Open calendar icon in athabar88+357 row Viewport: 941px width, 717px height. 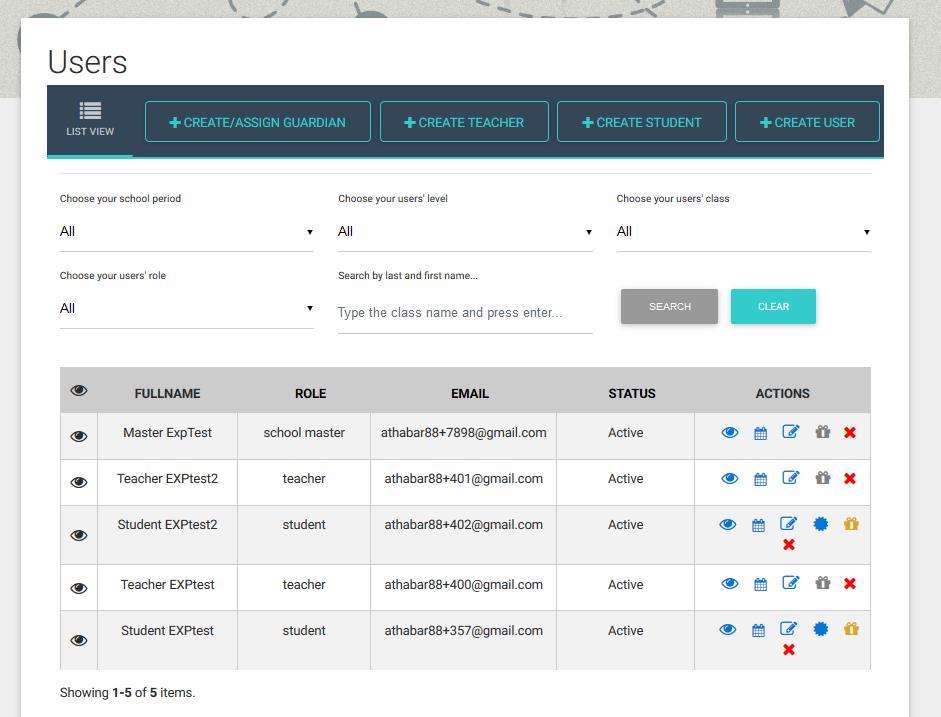click(x=759, y=630)
